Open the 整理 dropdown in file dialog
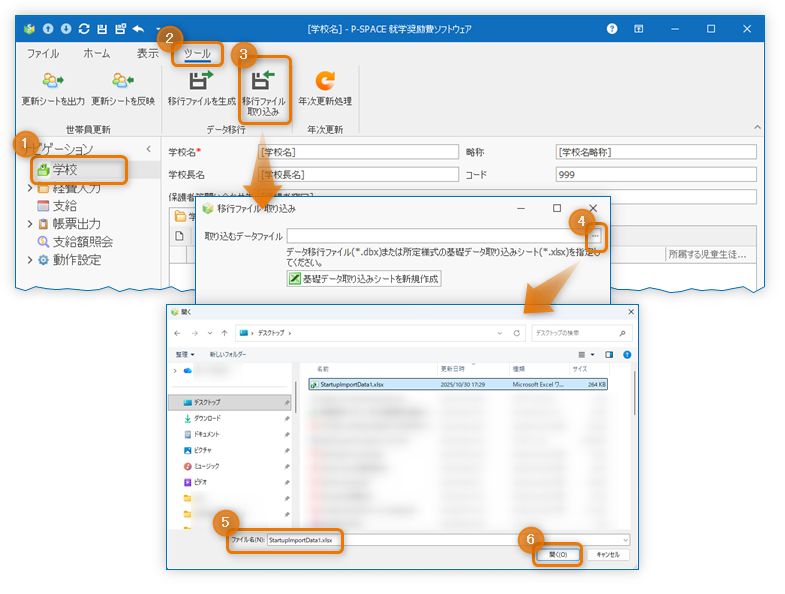 (184, 354)
